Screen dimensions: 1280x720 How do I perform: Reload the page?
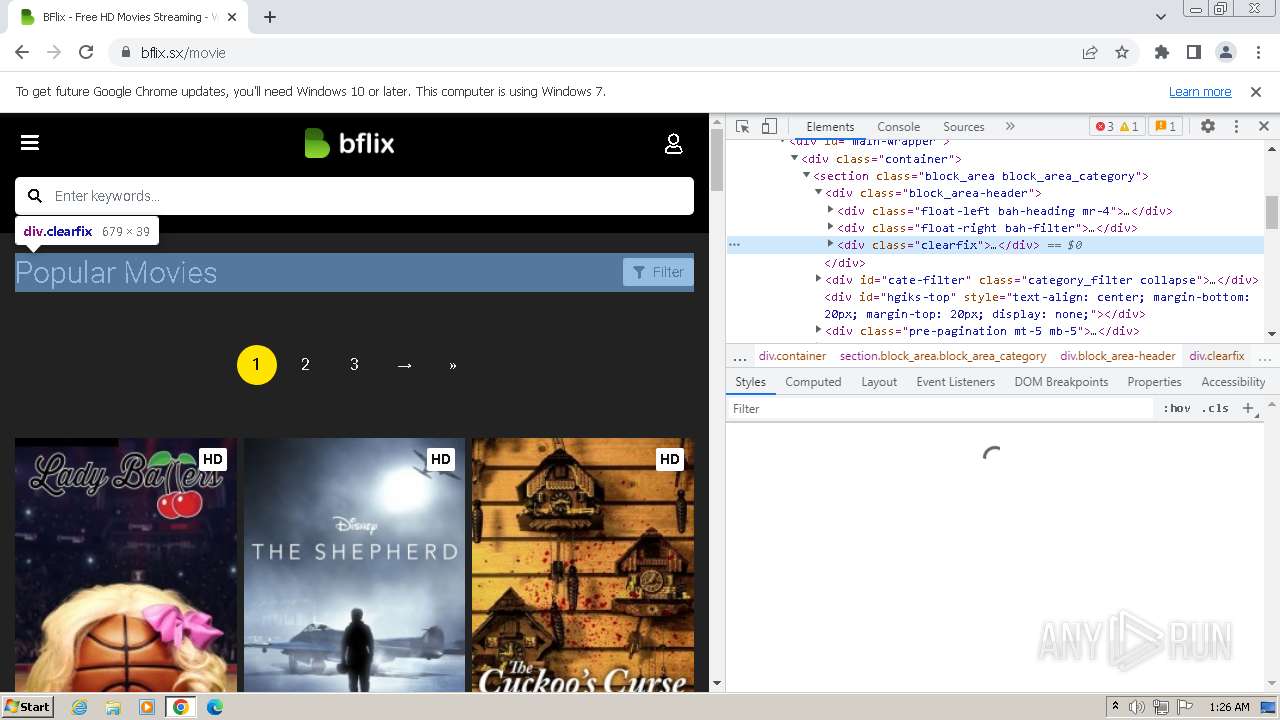pyautogui.click(x=86, y=53)
